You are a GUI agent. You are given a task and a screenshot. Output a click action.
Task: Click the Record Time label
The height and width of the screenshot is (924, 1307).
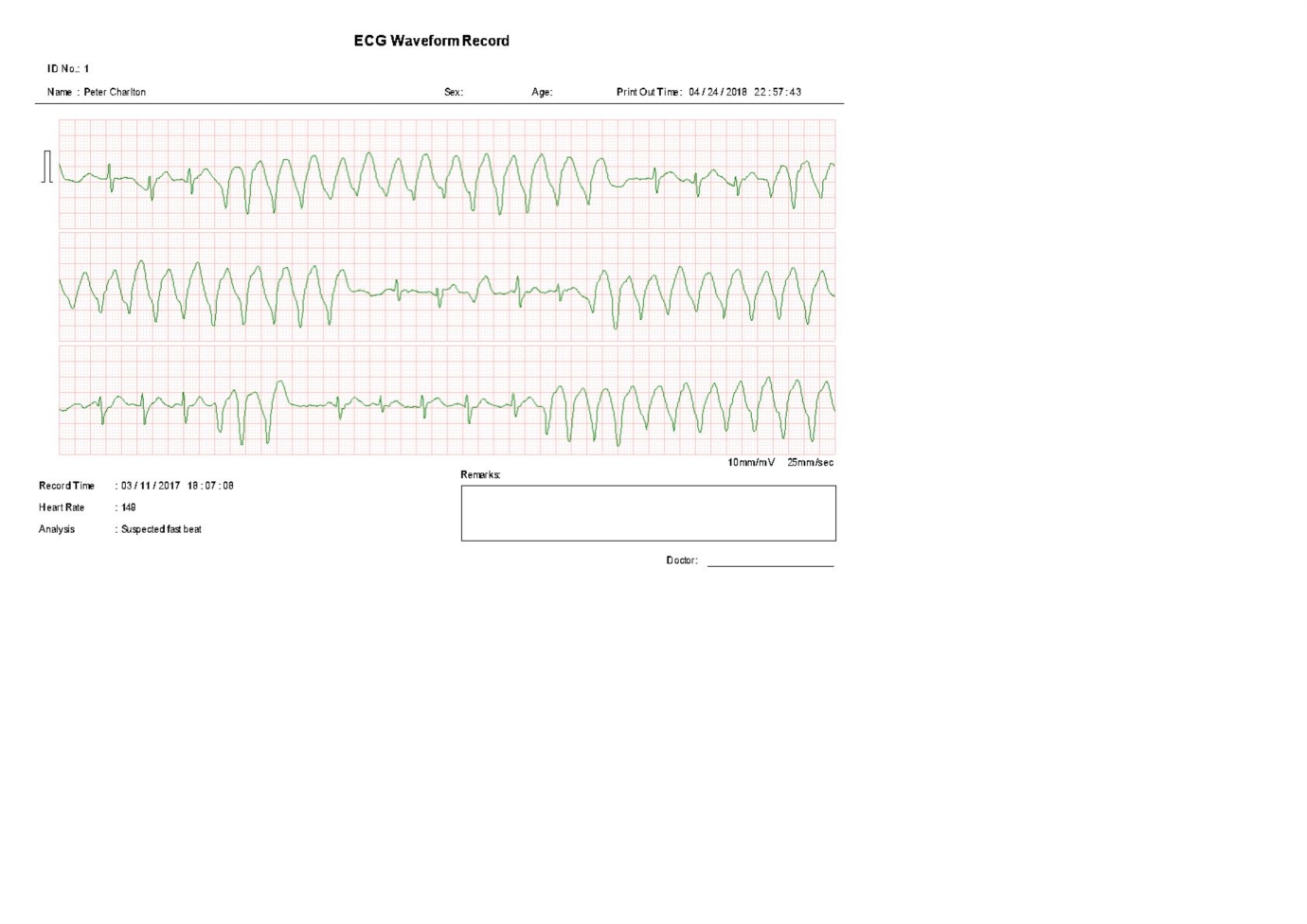pos(66,486)
